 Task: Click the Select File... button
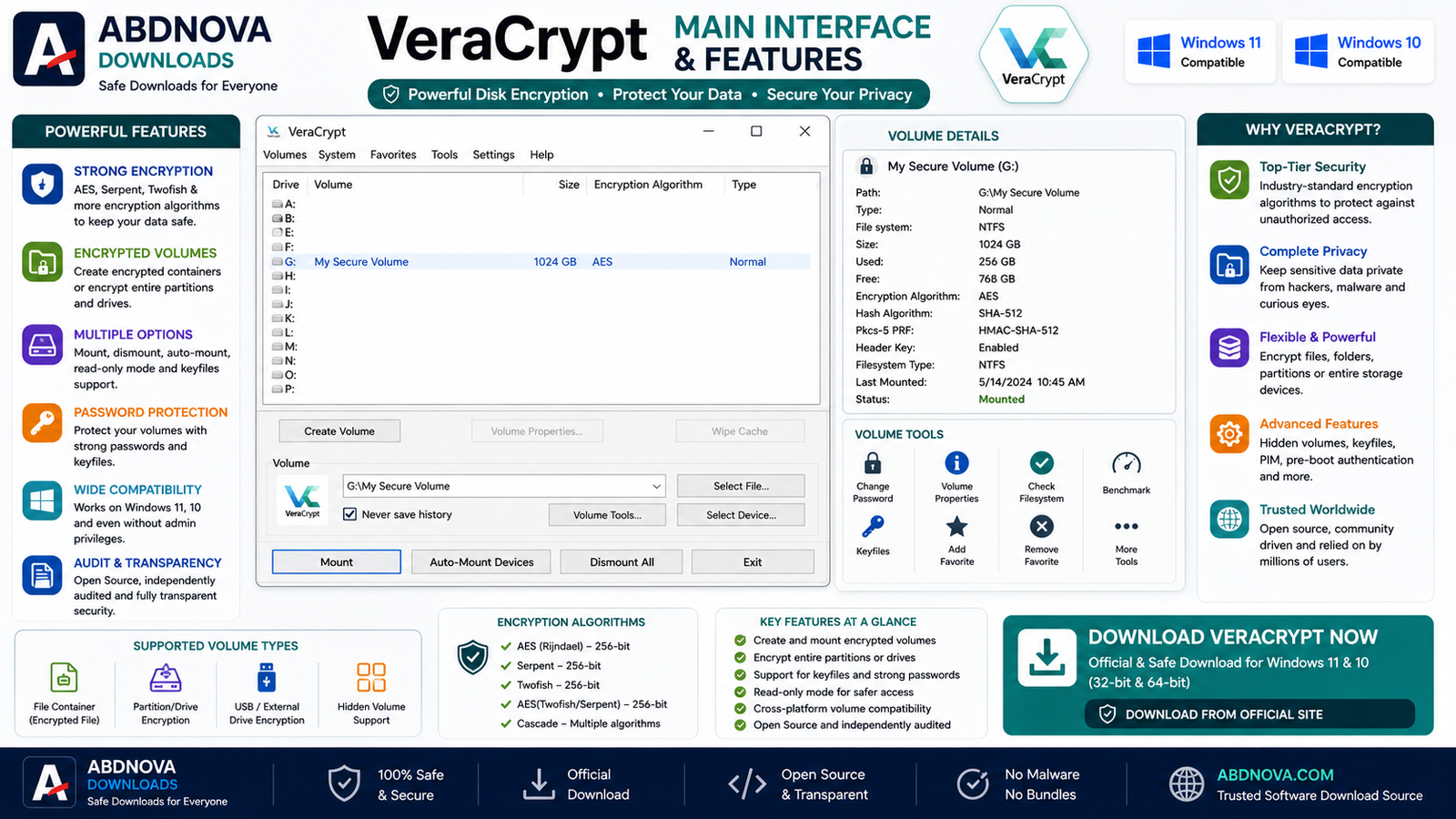(741, 486)
